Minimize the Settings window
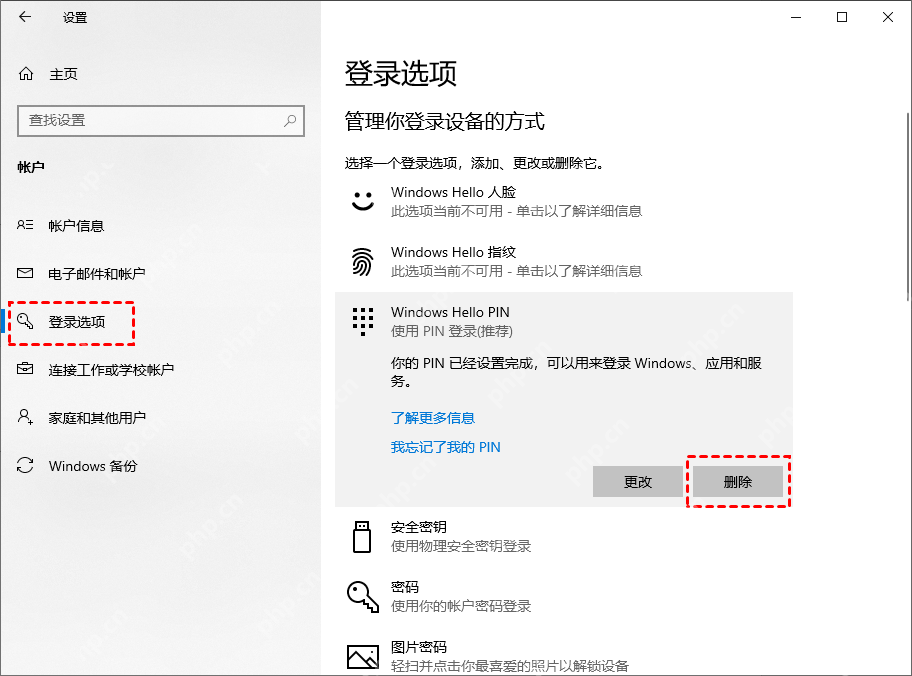 pos(796,17)
